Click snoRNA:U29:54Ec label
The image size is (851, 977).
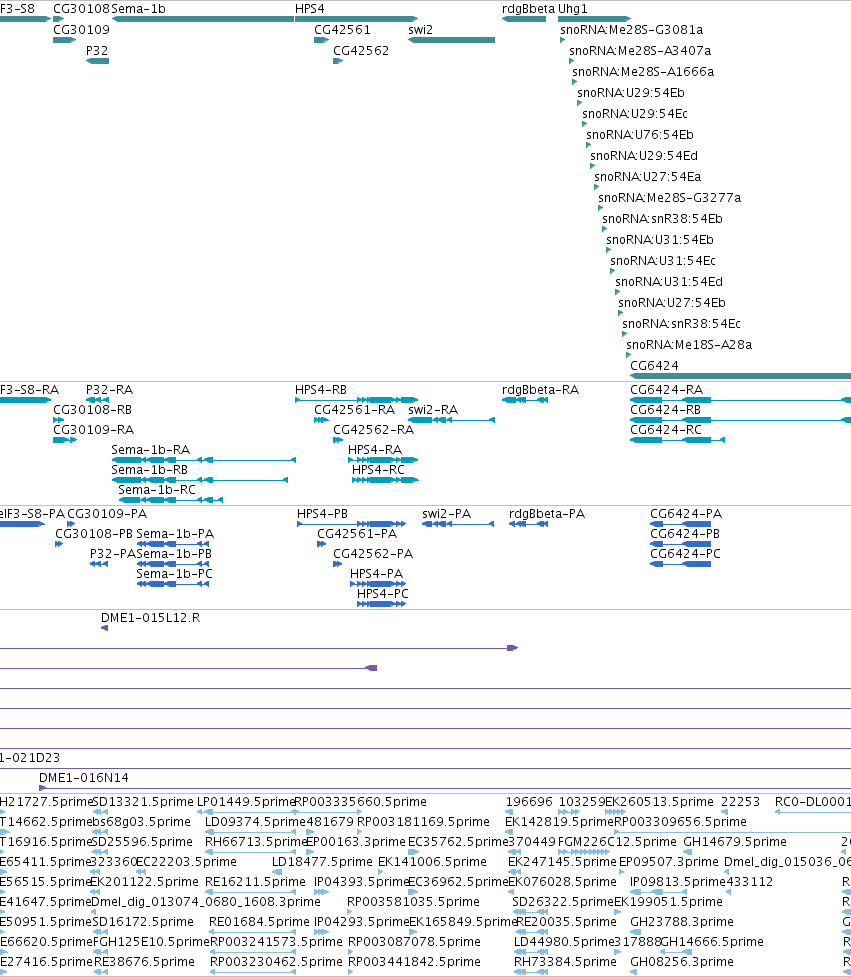pos(635,114)
